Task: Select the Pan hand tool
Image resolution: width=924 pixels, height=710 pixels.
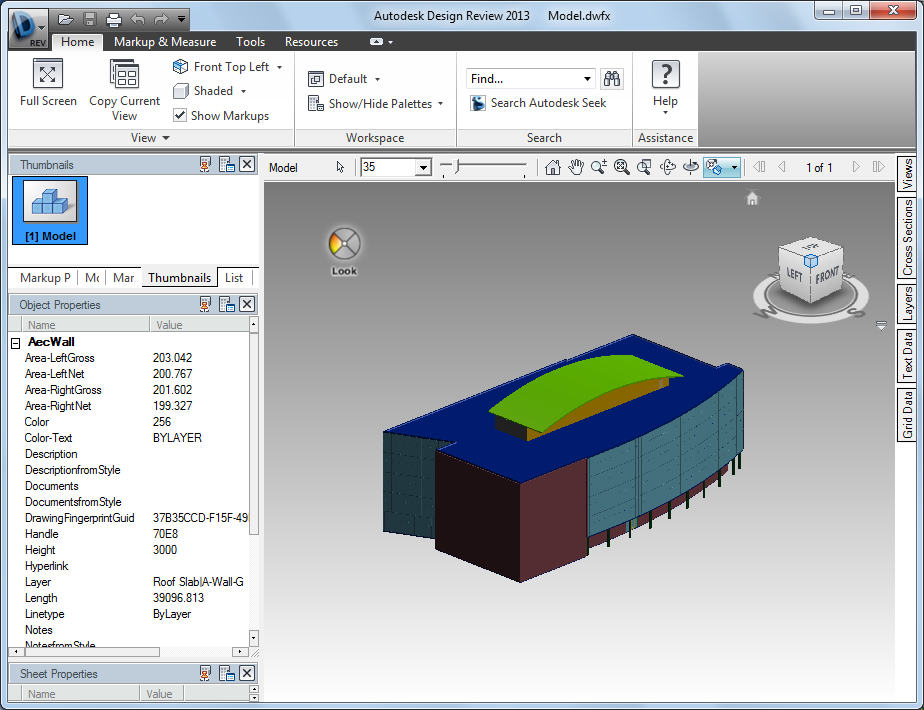Action: pyautogui.click(x=576, y=167)
